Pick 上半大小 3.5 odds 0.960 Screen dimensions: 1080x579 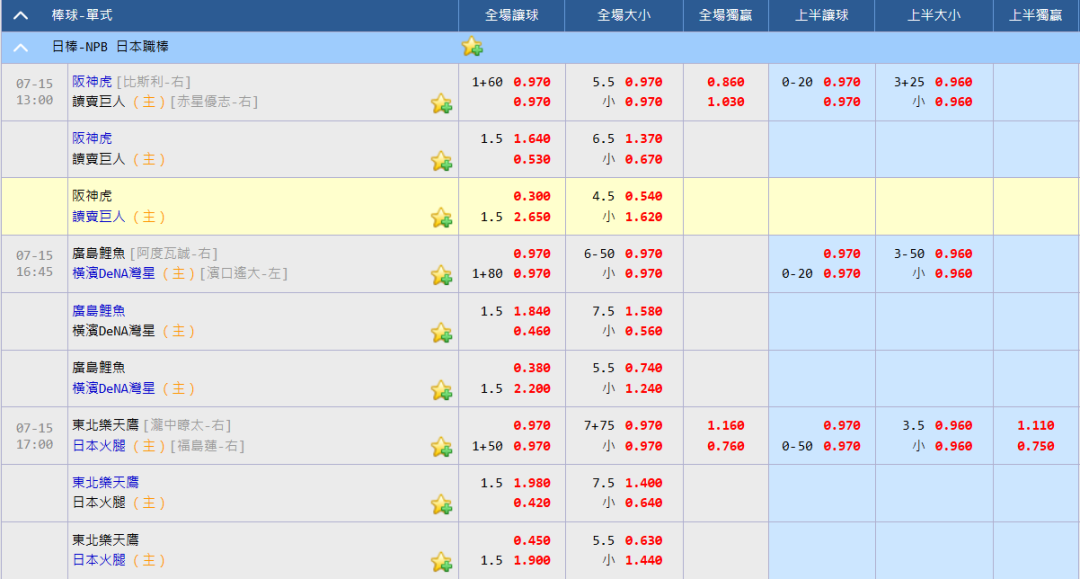point(954,426)
